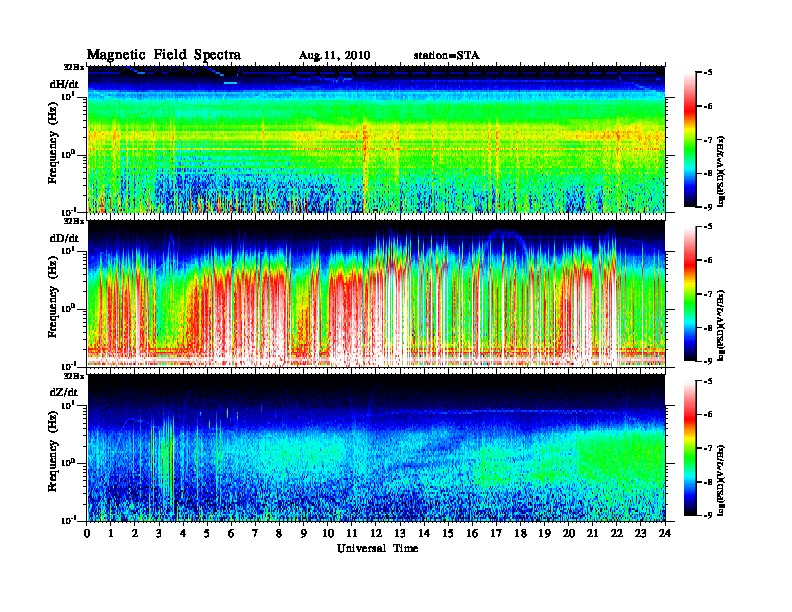Click the date label "Aug 11, 2010"
The image size is (792, 612).
334,56
